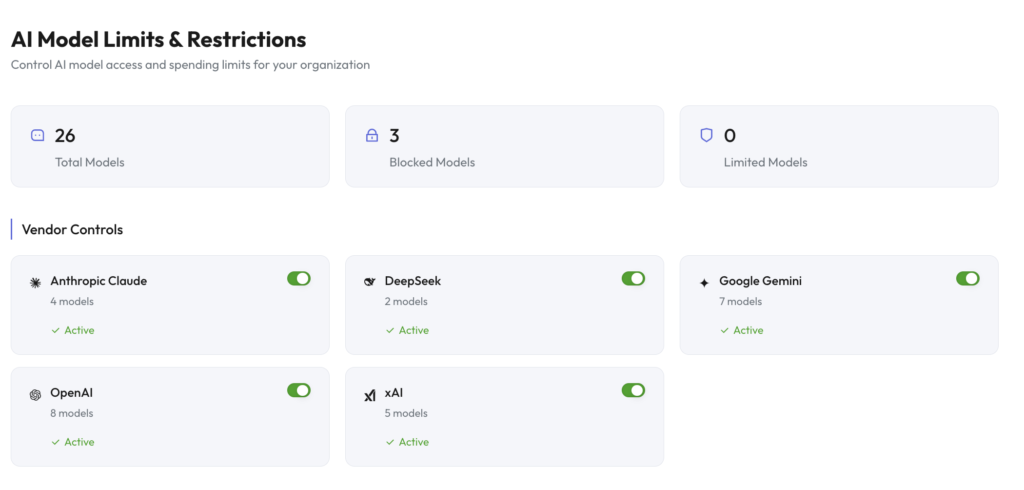Click 'Active' status text in xAI card
The image size is (1024, 490).
pyautogui.click(x=413, y=442)
